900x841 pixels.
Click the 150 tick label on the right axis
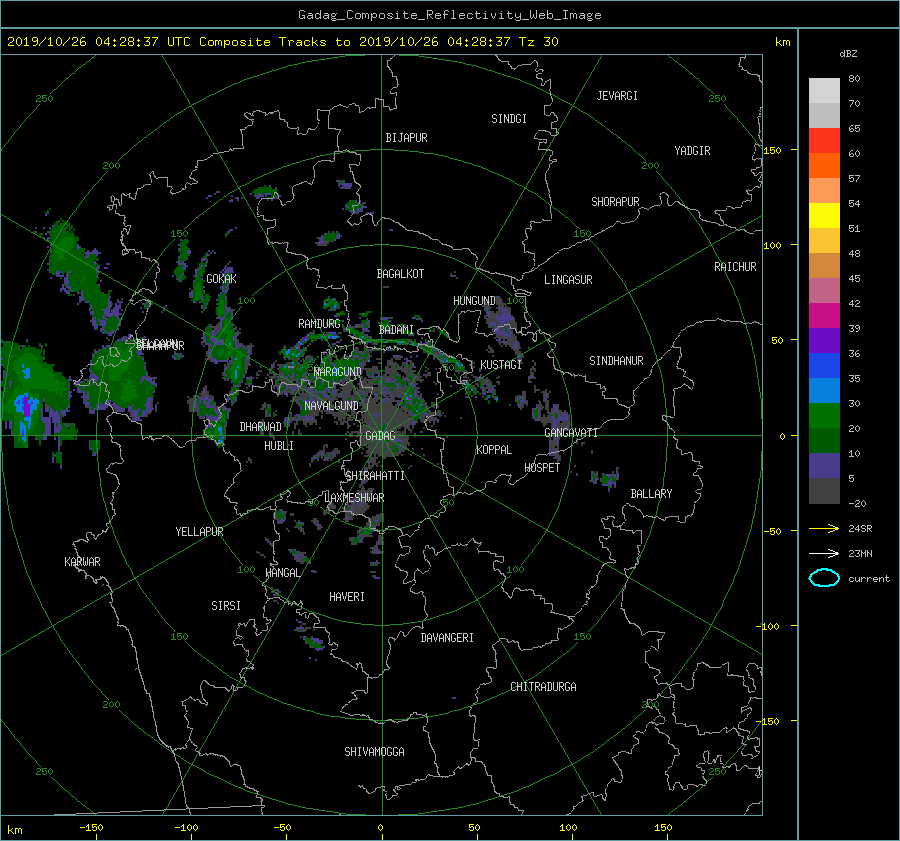772,150
